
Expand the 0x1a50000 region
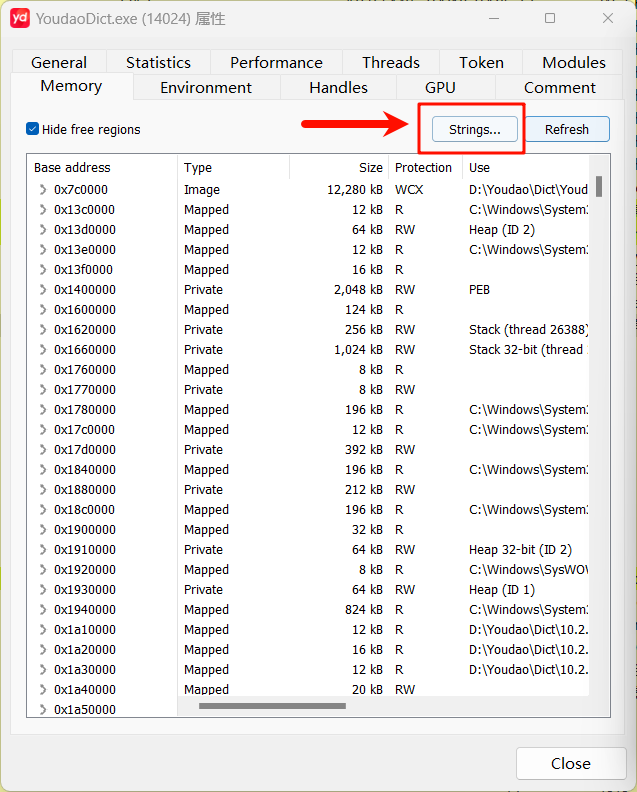(x=43, y=710)
